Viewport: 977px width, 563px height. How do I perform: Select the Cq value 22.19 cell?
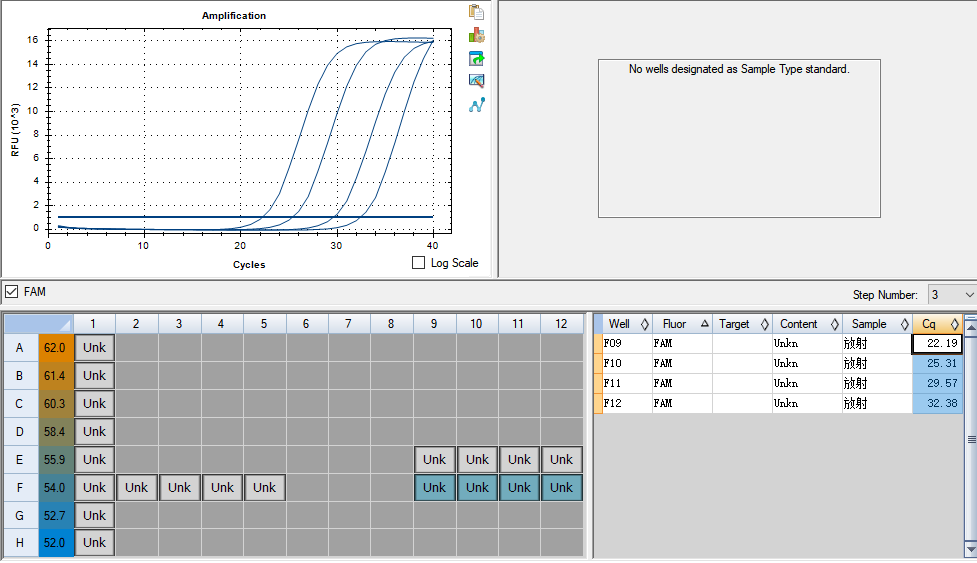coord(937,343)
